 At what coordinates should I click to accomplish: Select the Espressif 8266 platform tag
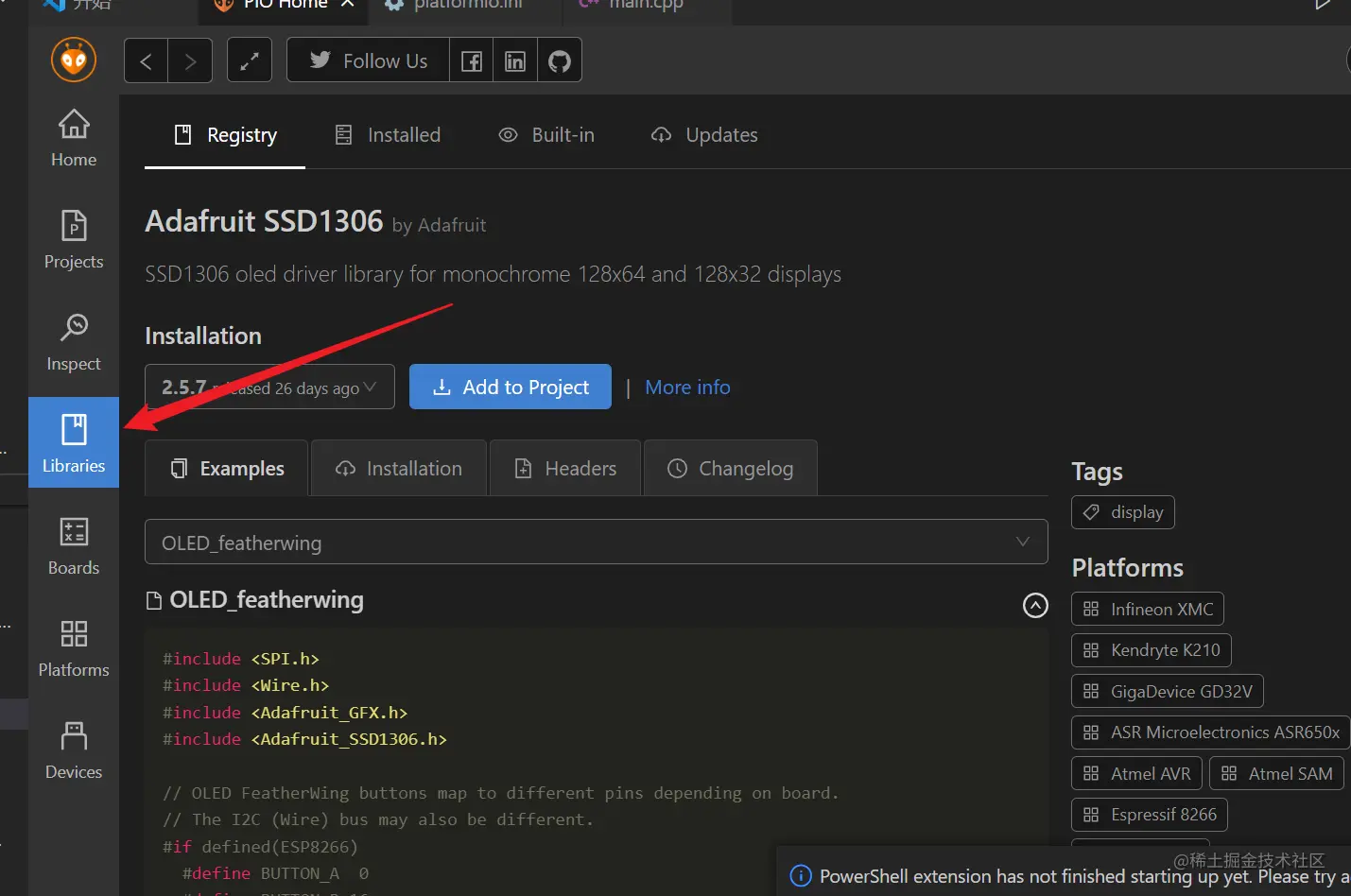pyautogui.click(x=1150, y=814)
